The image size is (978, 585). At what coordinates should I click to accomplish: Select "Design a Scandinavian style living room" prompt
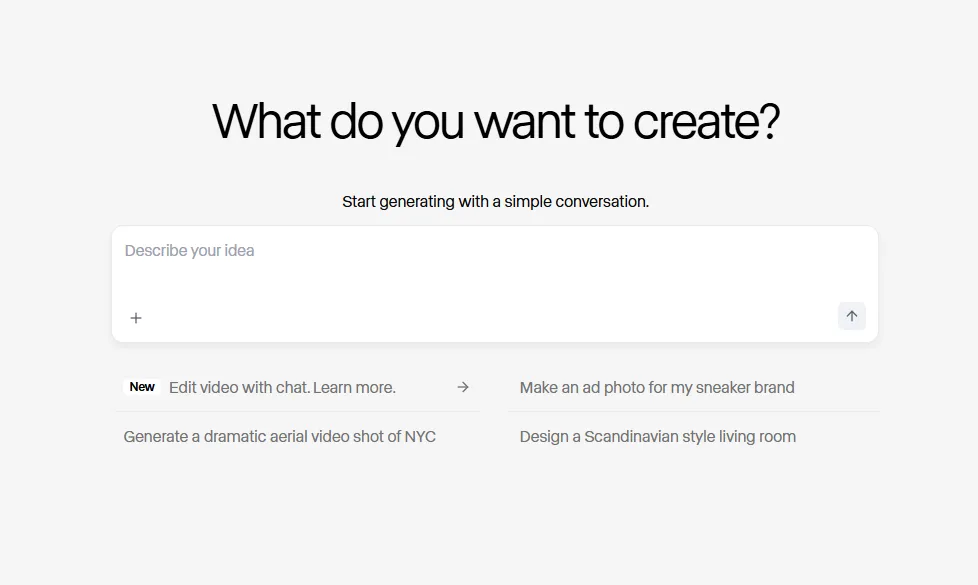click(658, 437)
